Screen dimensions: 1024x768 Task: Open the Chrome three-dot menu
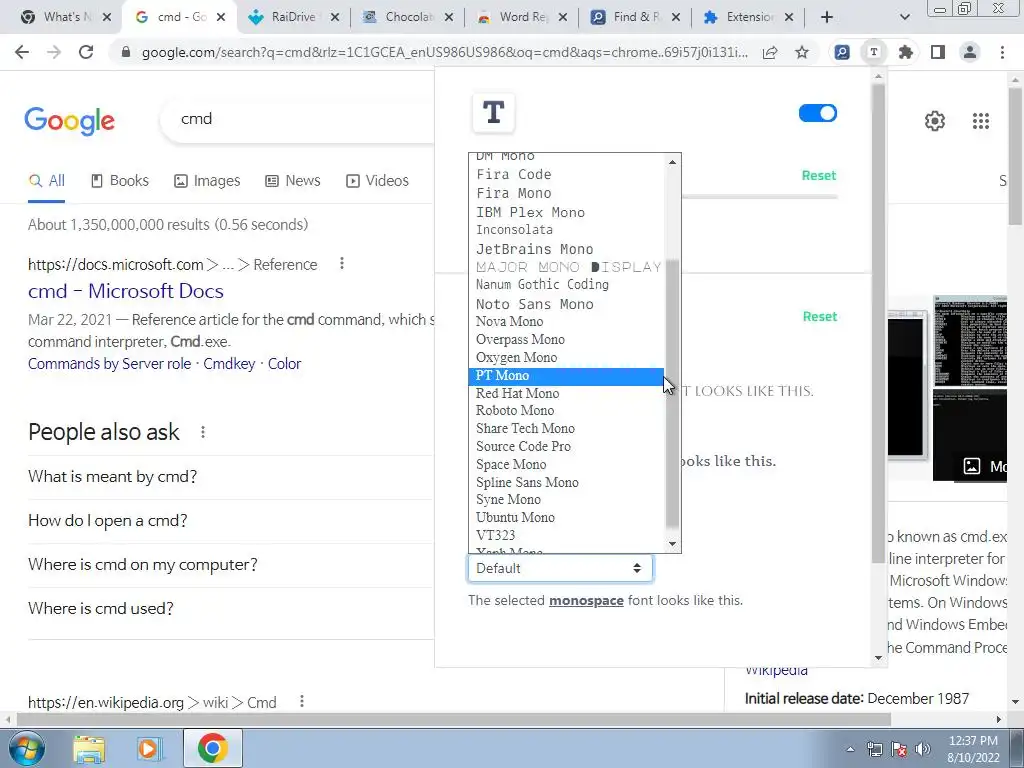tap(1002, 52)
